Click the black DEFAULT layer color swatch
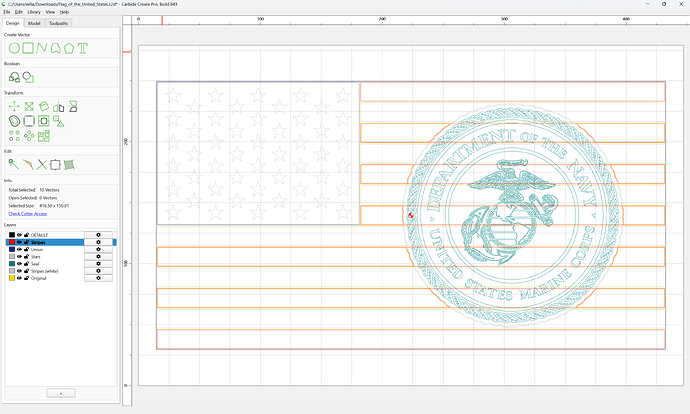Viewport: 690px width, 414px height. [12, 235]
